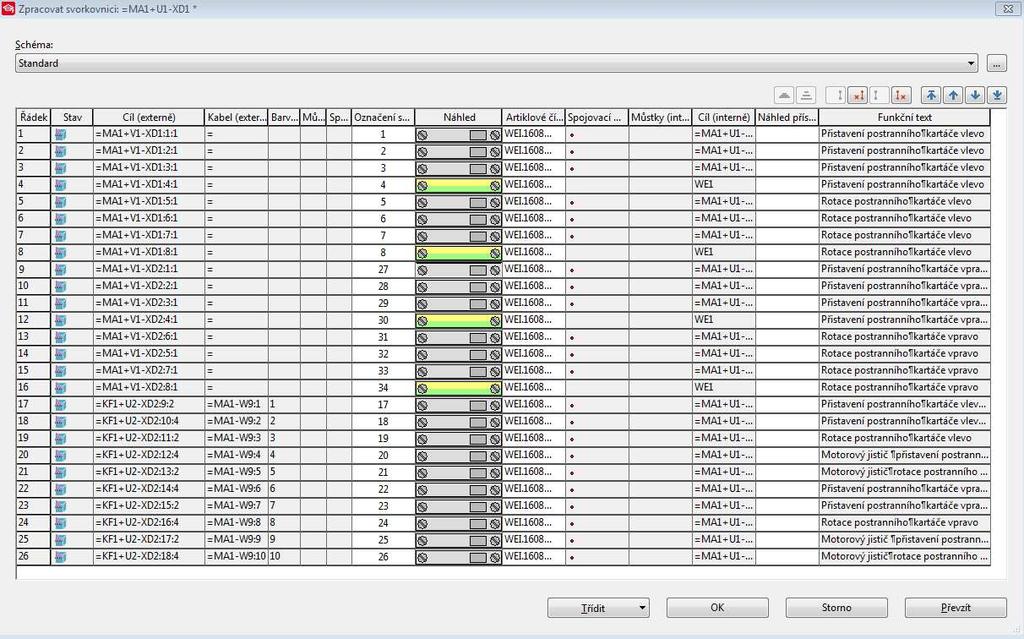Click the status icon in row 26

[x=60, y=557]
